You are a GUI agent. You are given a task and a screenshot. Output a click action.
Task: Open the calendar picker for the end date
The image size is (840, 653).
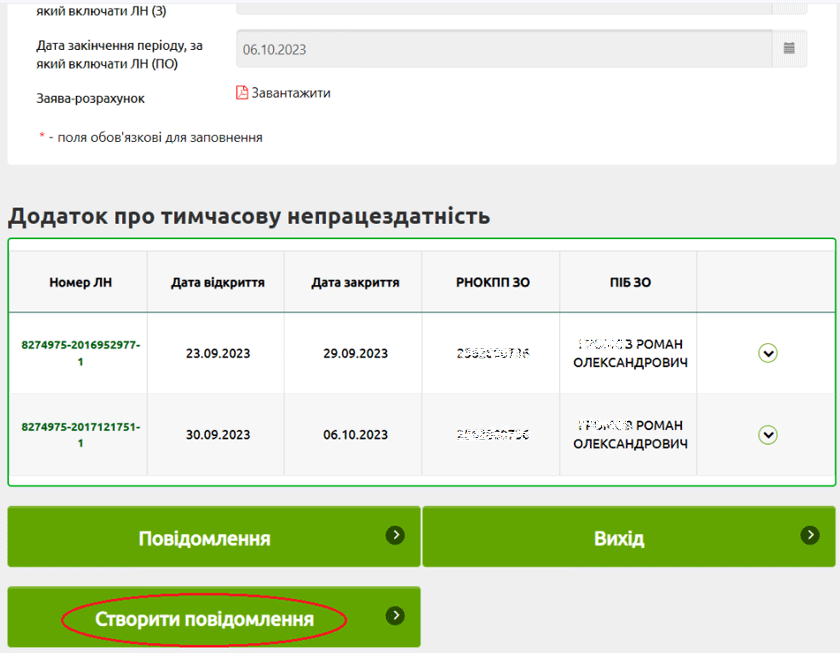(788, 48)
